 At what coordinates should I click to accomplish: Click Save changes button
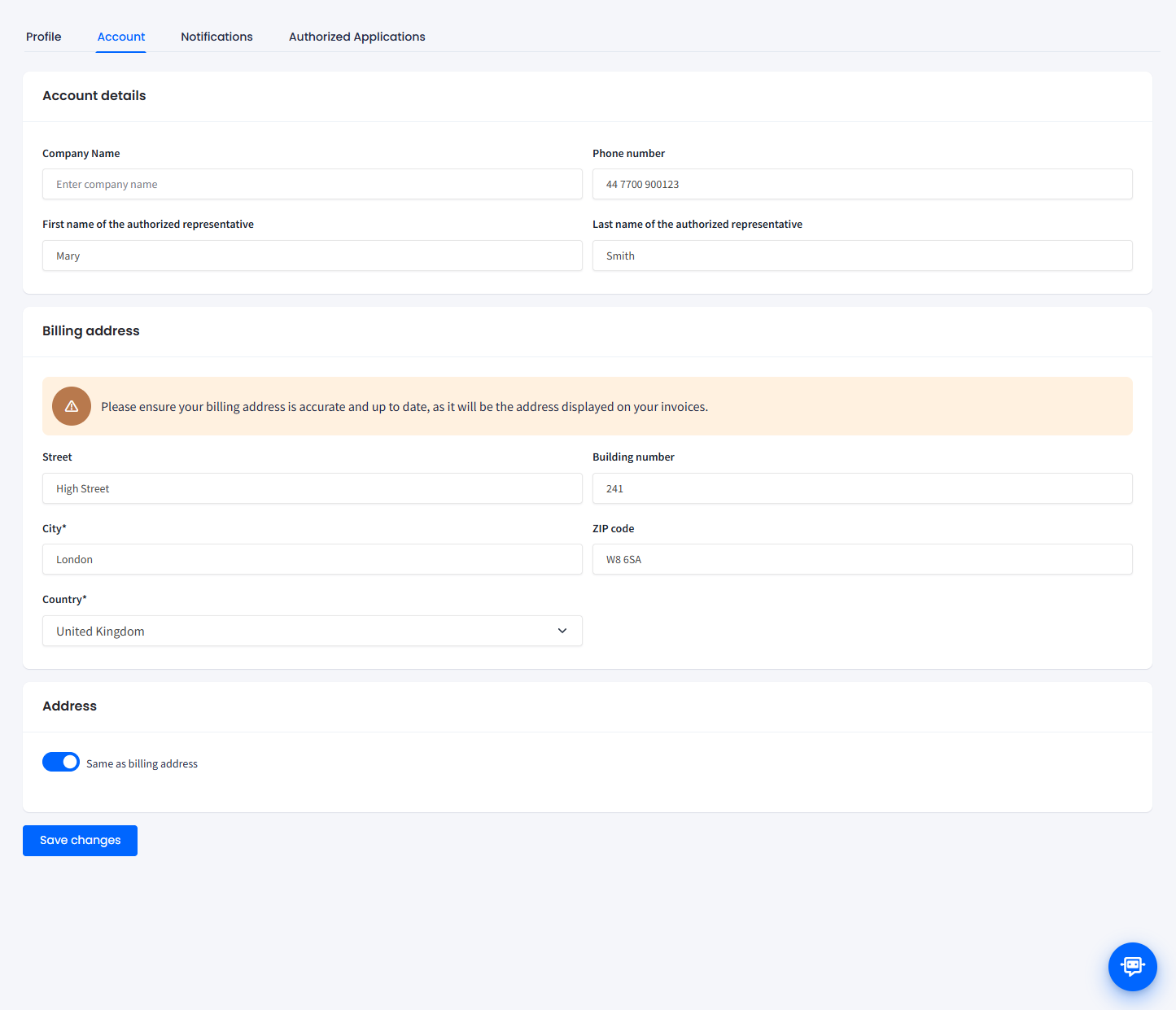(x=80, y=841)
